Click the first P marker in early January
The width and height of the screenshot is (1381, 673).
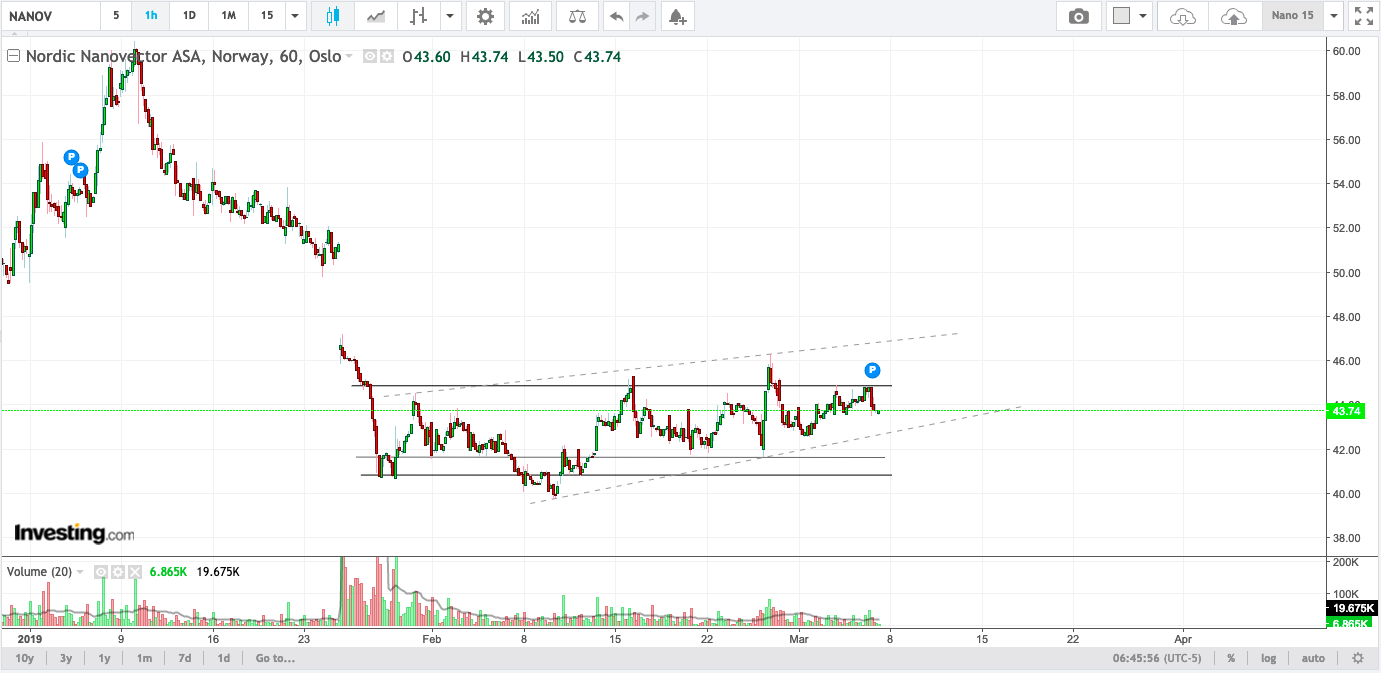pyautogui.click(x=71, y=157)
